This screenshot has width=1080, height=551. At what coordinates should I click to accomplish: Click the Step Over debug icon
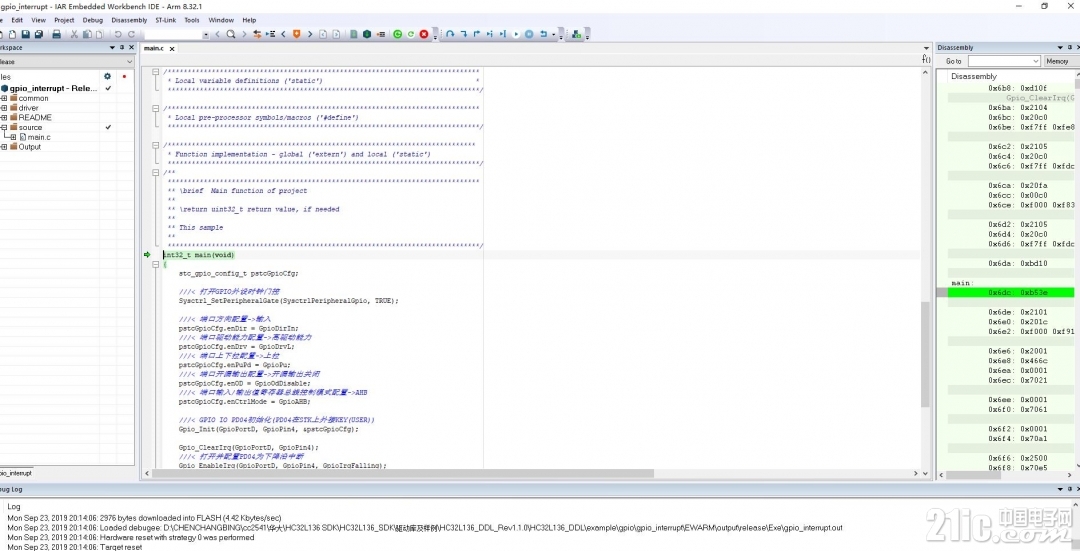tap(450, 34)
